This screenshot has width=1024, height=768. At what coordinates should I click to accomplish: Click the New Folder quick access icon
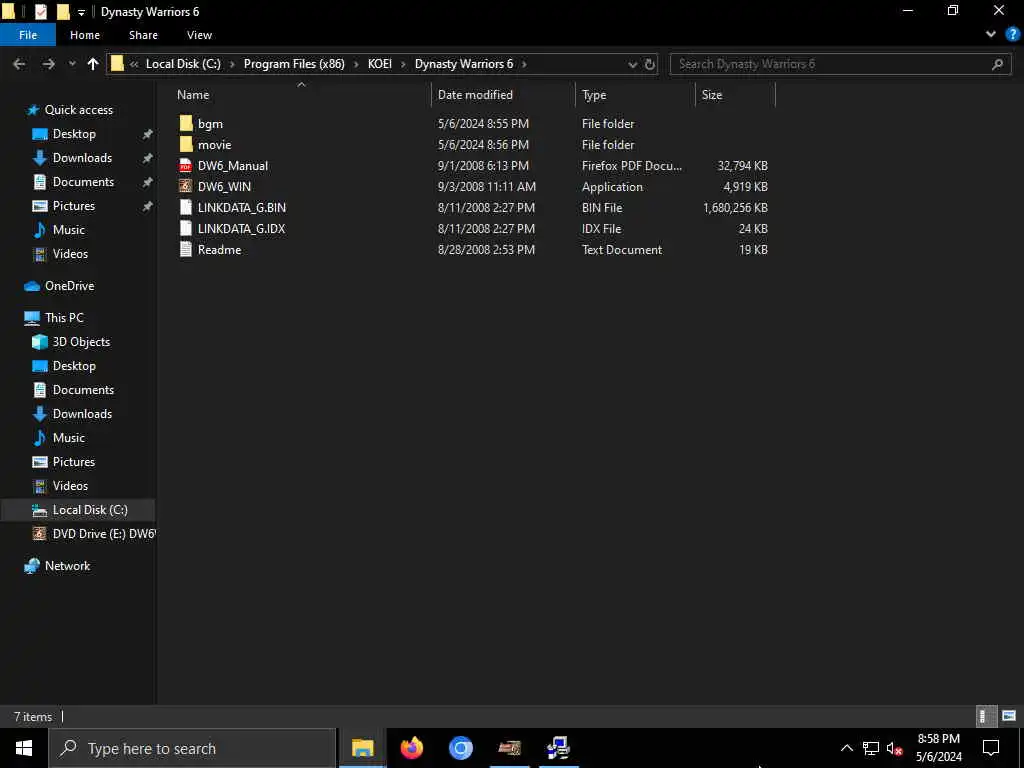click(x=63, y=12)
